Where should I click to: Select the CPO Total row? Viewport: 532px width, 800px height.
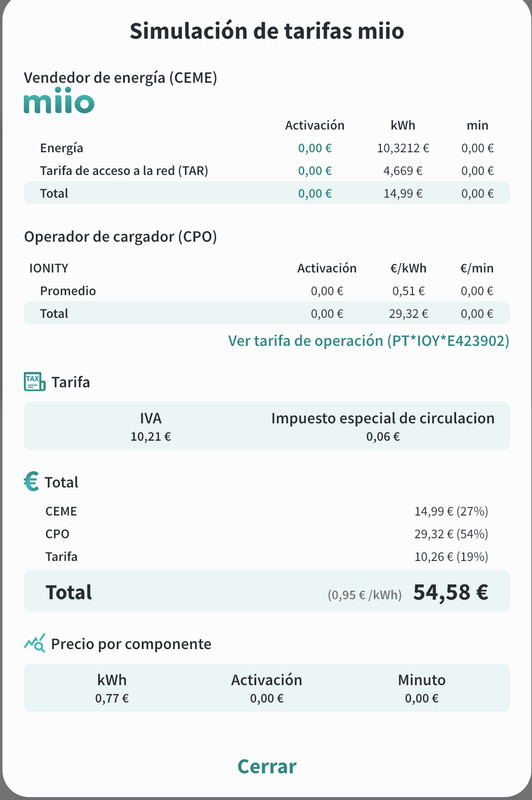click(x=267, y=313)
